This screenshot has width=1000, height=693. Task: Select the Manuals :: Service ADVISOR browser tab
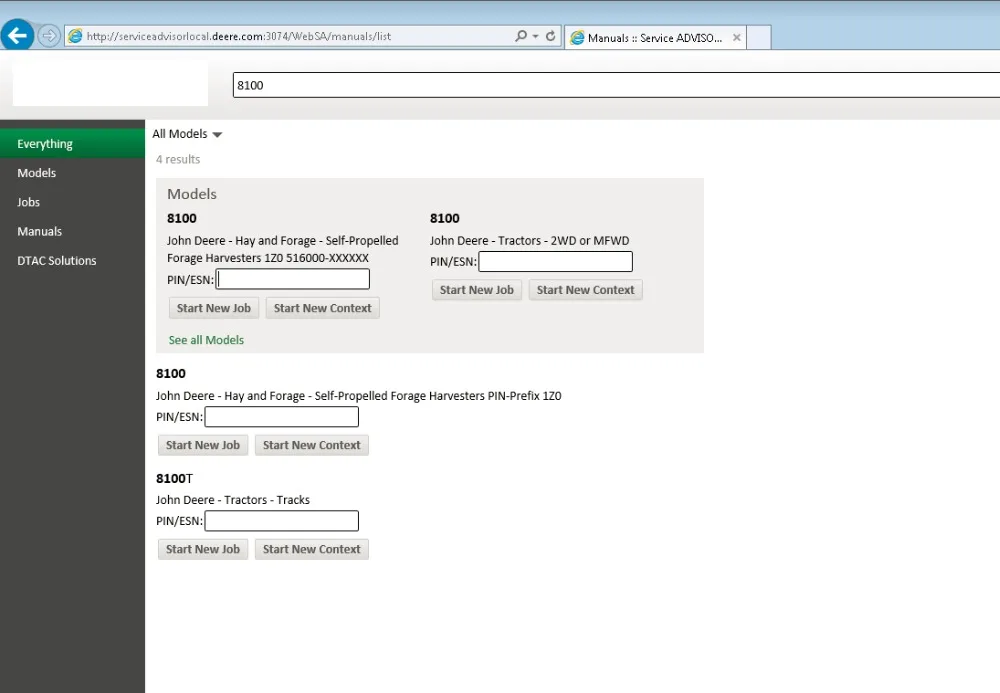[655, 38]
